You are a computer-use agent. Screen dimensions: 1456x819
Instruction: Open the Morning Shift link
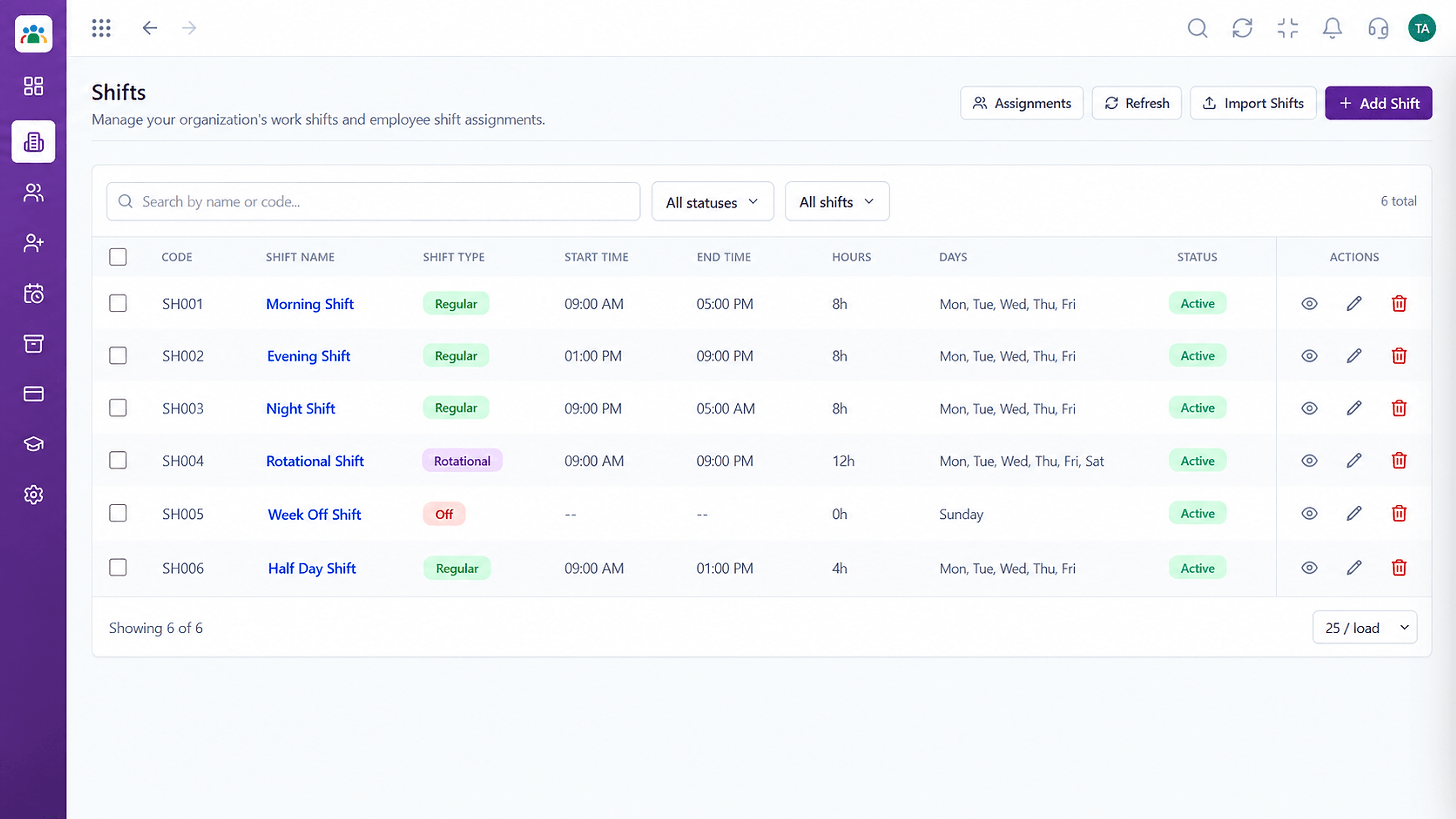click(x=310, y=304)
